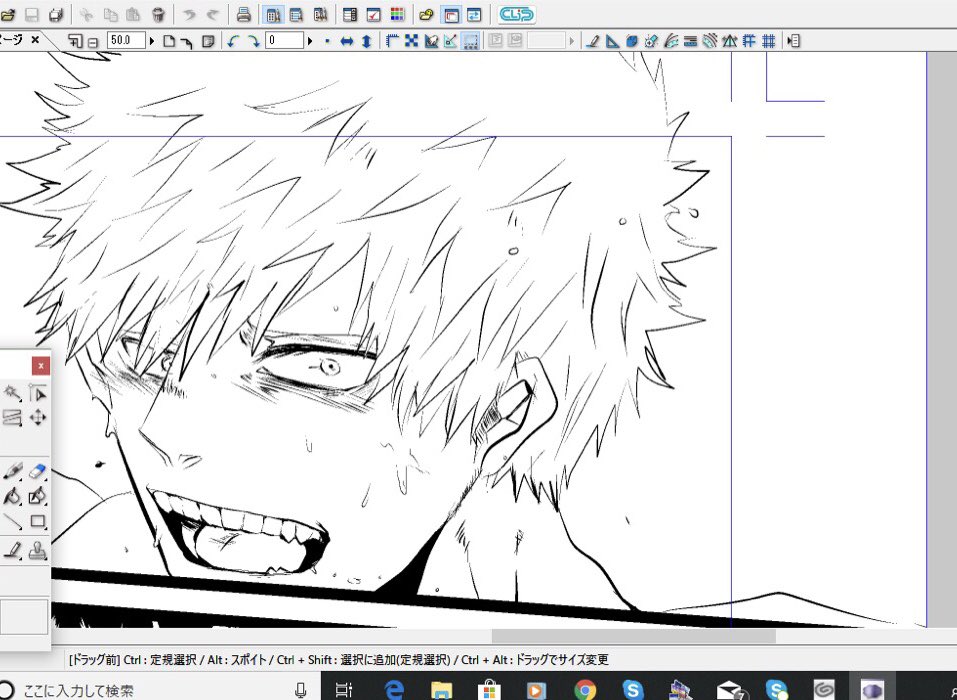Enable snap to grid icon
This screenshot has height=700, width=957.
coord(769,41)
